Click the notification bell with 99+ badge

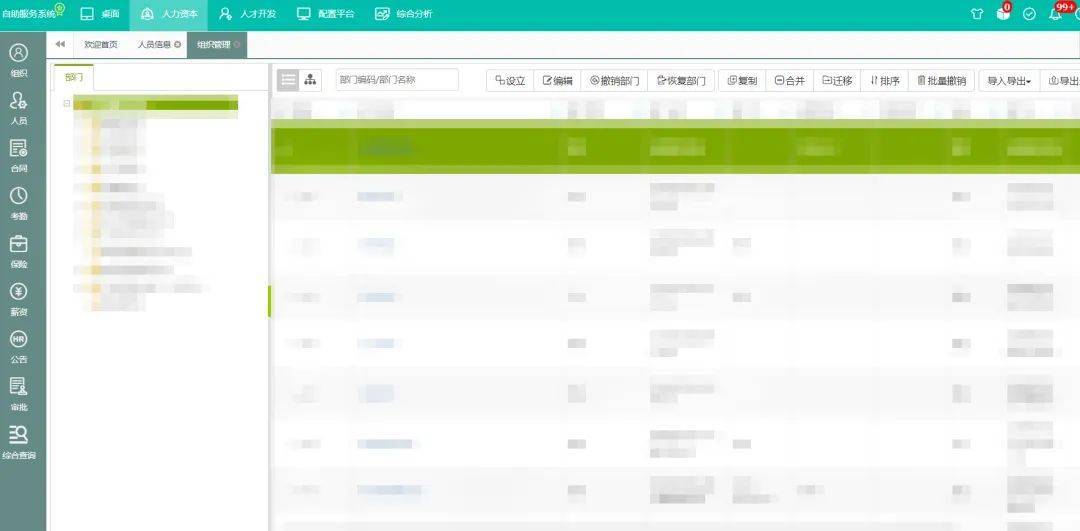pyautogui.click(x=1056, y=14)
